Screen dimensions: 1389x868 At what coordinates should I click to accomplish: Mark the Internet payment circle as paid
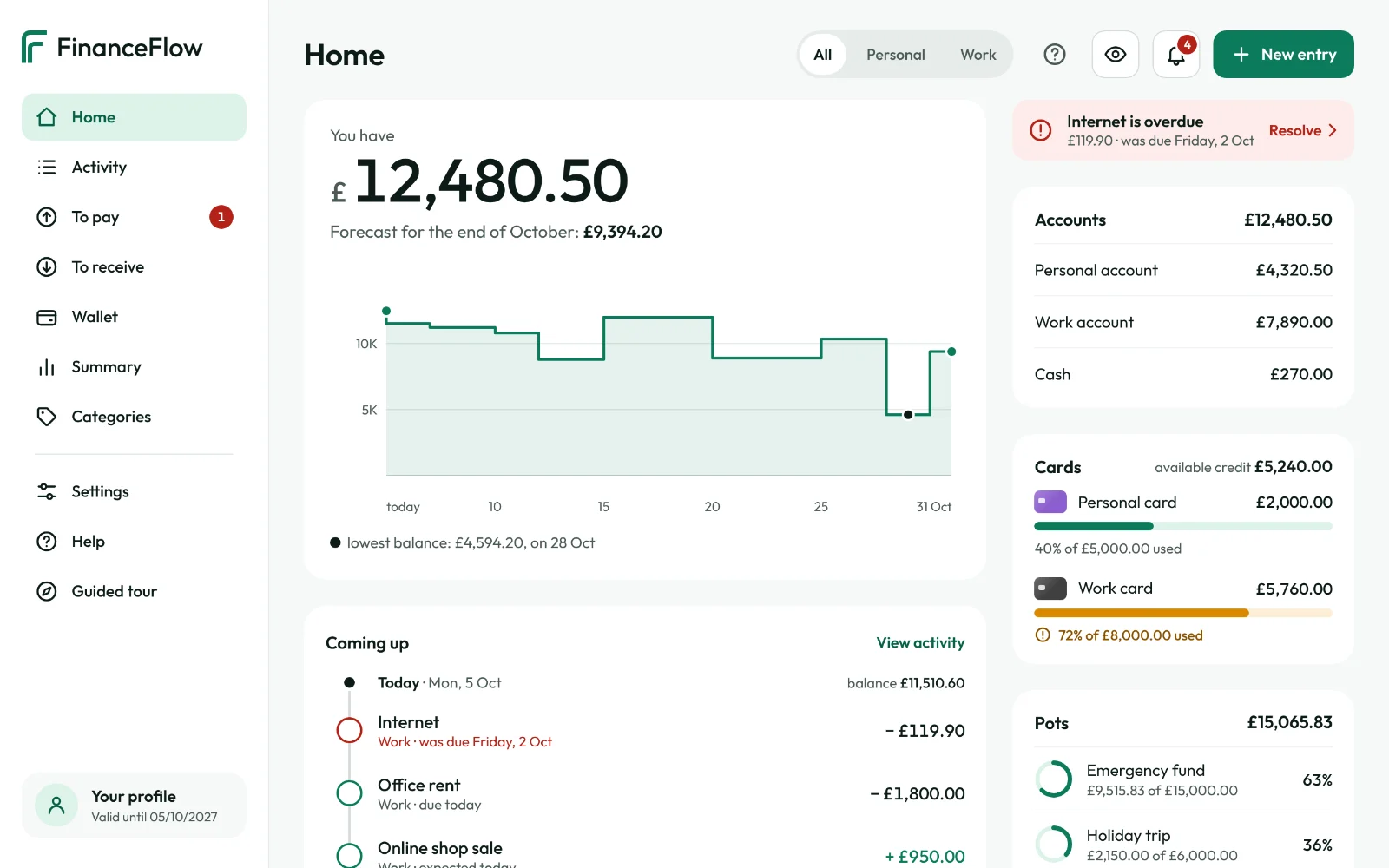pos(349,730)
